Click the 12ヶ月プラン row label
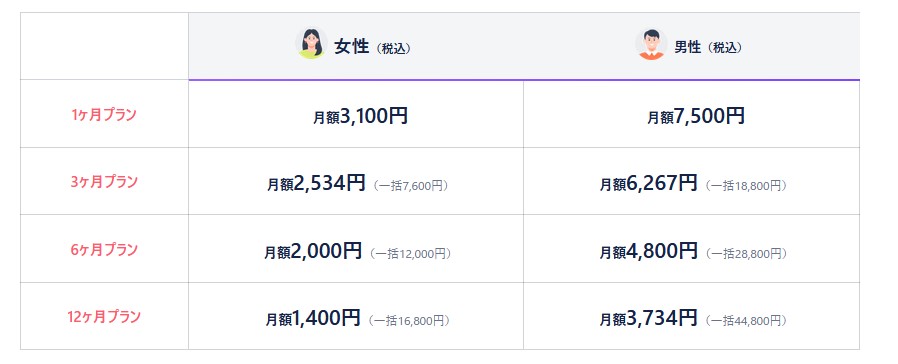 104,316
